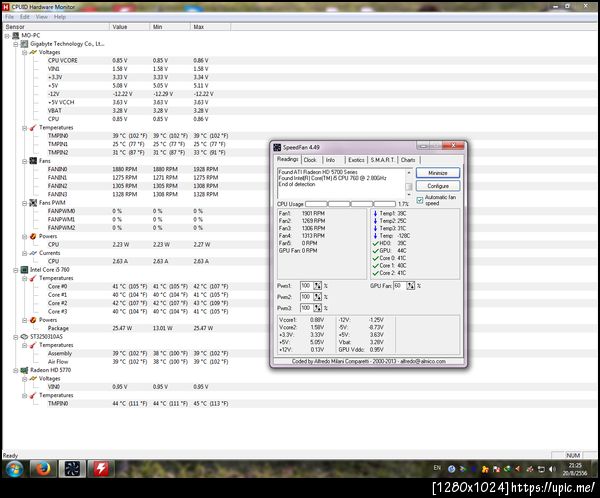Click the HDD green checkmark icon

tap(375, 243)
